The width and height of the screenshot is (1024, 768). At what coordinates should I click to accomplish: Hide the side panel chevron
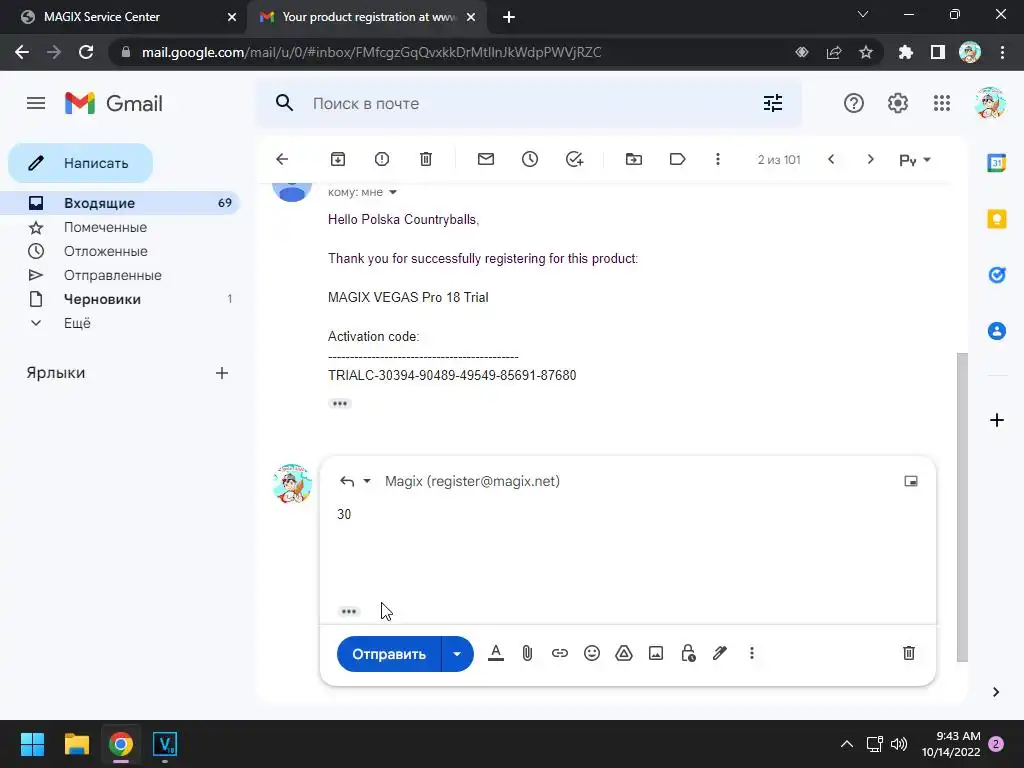coord(996,692)
